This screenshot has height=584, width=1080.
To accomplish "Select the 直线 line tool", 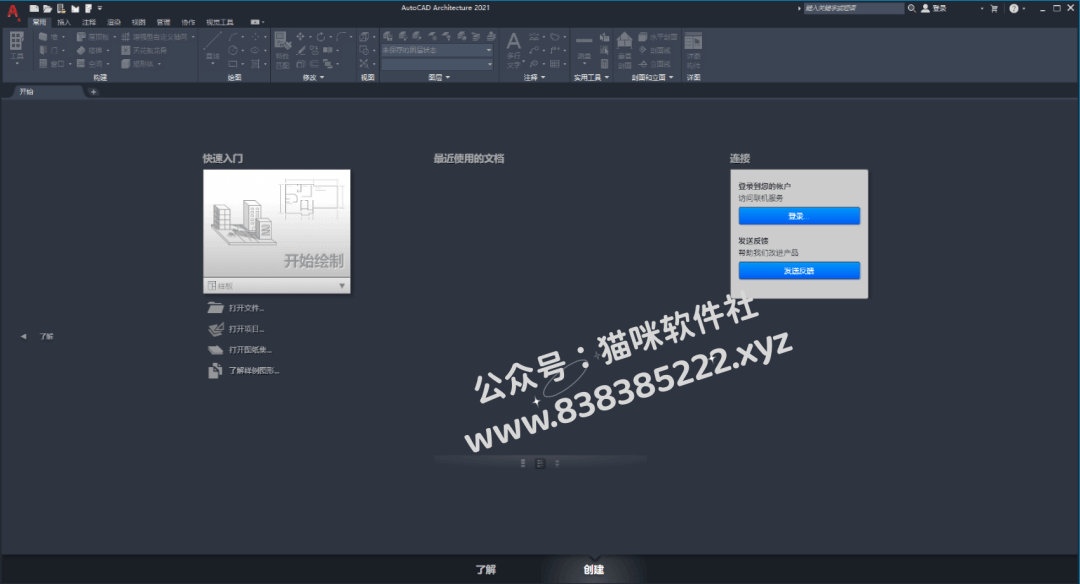I will [x=213, y=47].
